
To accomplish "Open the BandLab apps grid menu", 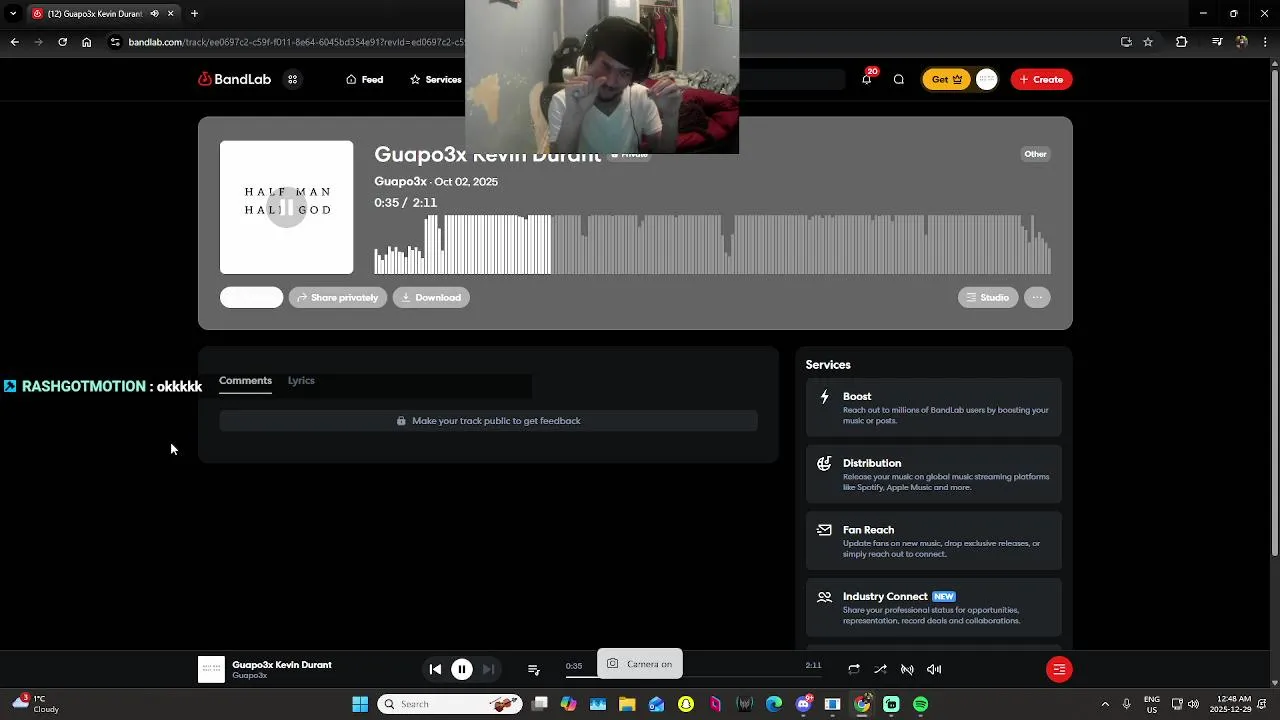I will point(292,79).
